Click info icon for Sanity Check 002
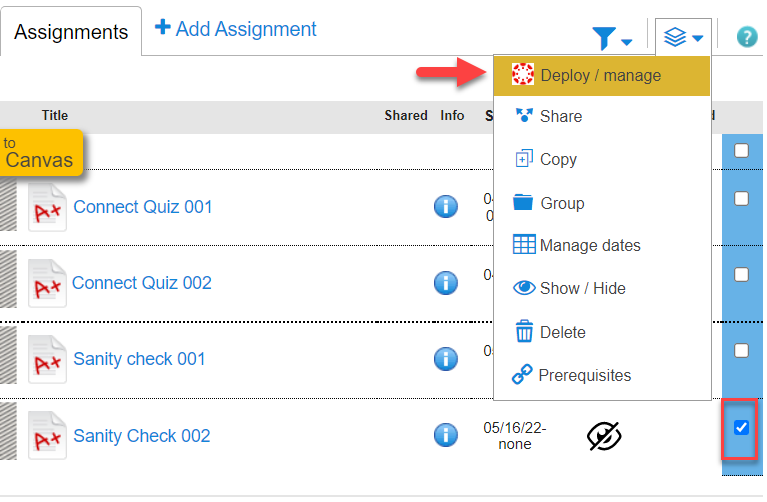The height and width of the screenshot is (502, 767). pos(446,435)
